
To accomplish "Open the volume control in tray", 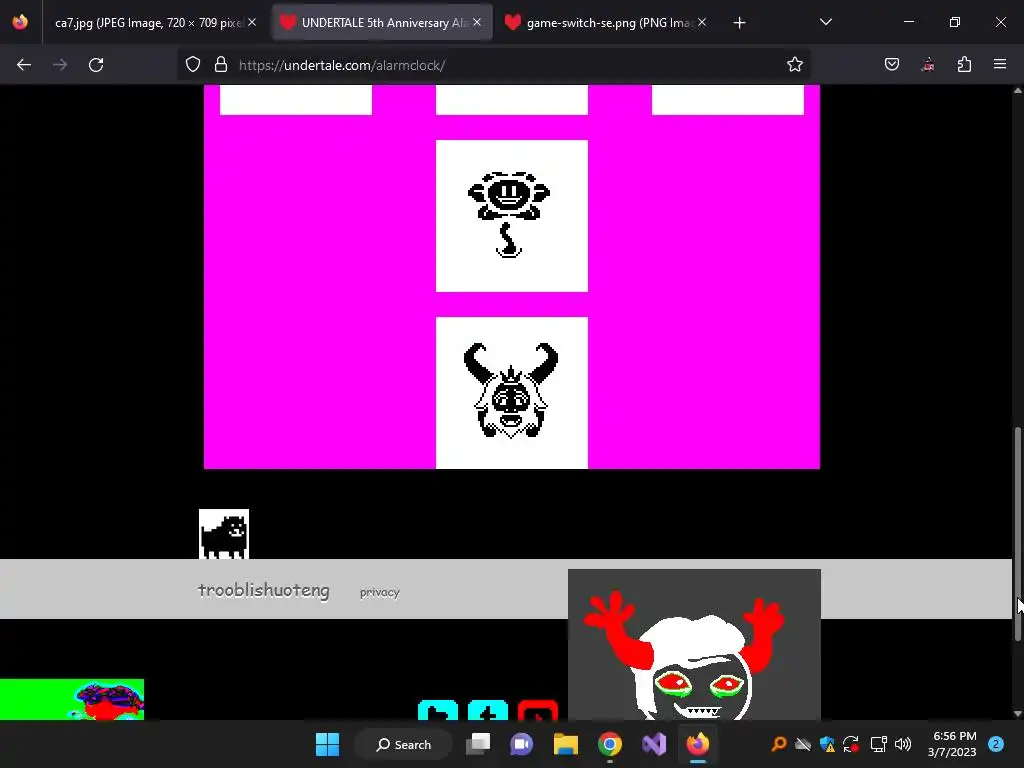I will coord(903,744).
